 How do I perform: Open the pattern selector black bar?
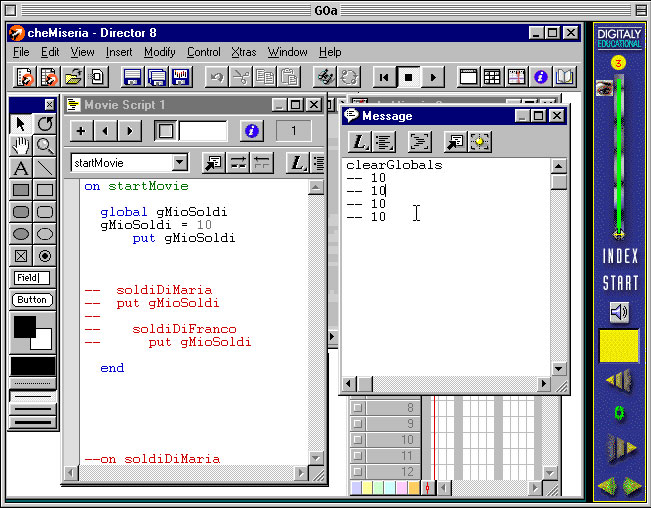[33, 366]
